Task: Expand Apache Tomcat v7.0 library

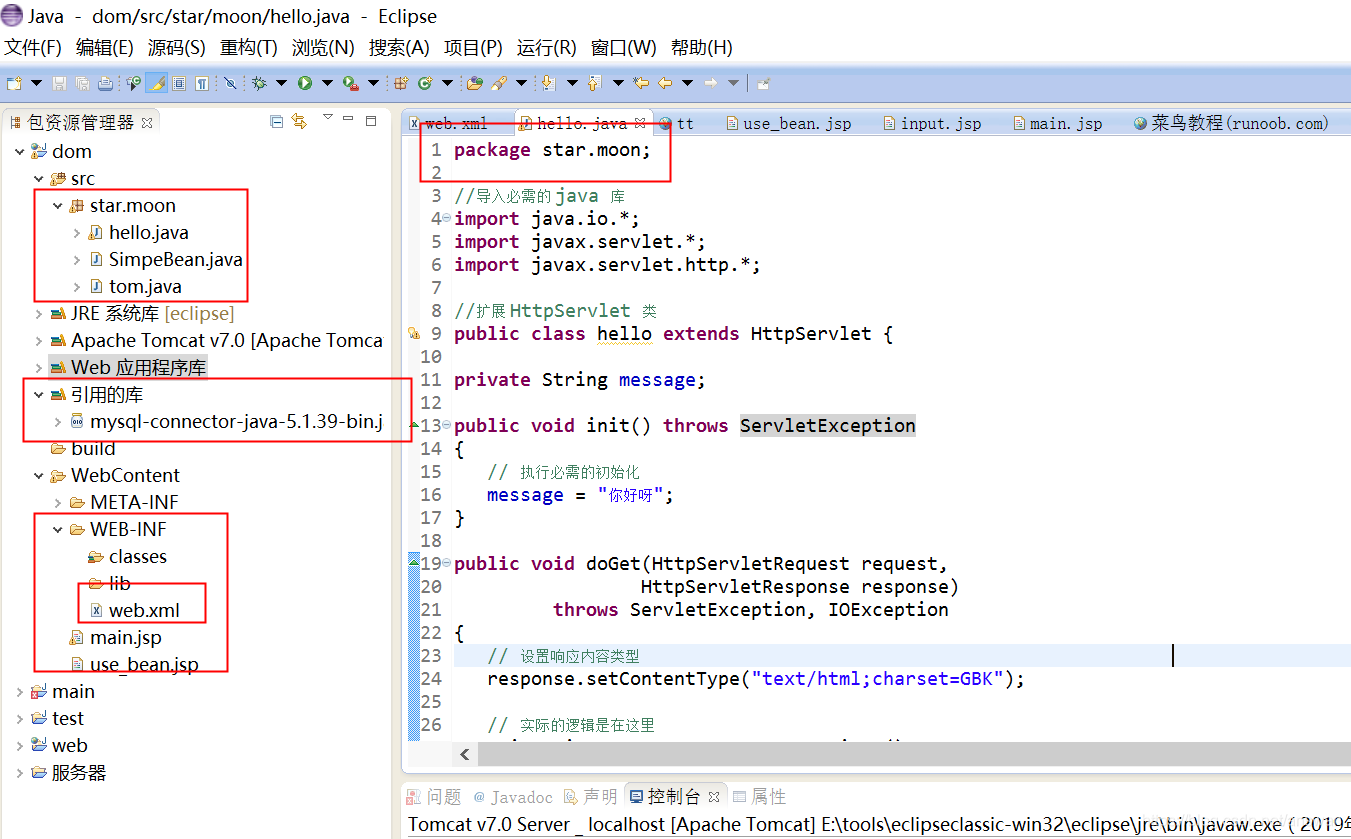Action: pyautogui.click(x=39, y=341)
